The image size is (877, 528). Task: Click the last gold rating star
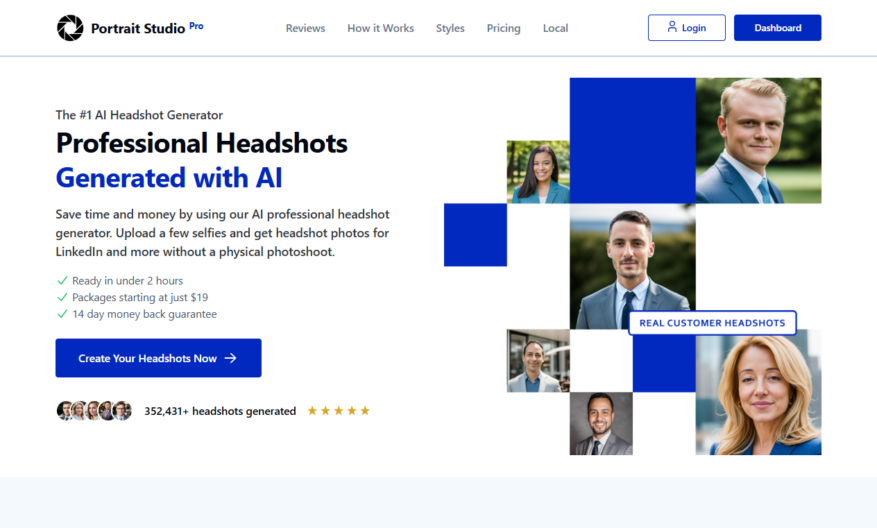click(365, 411)
